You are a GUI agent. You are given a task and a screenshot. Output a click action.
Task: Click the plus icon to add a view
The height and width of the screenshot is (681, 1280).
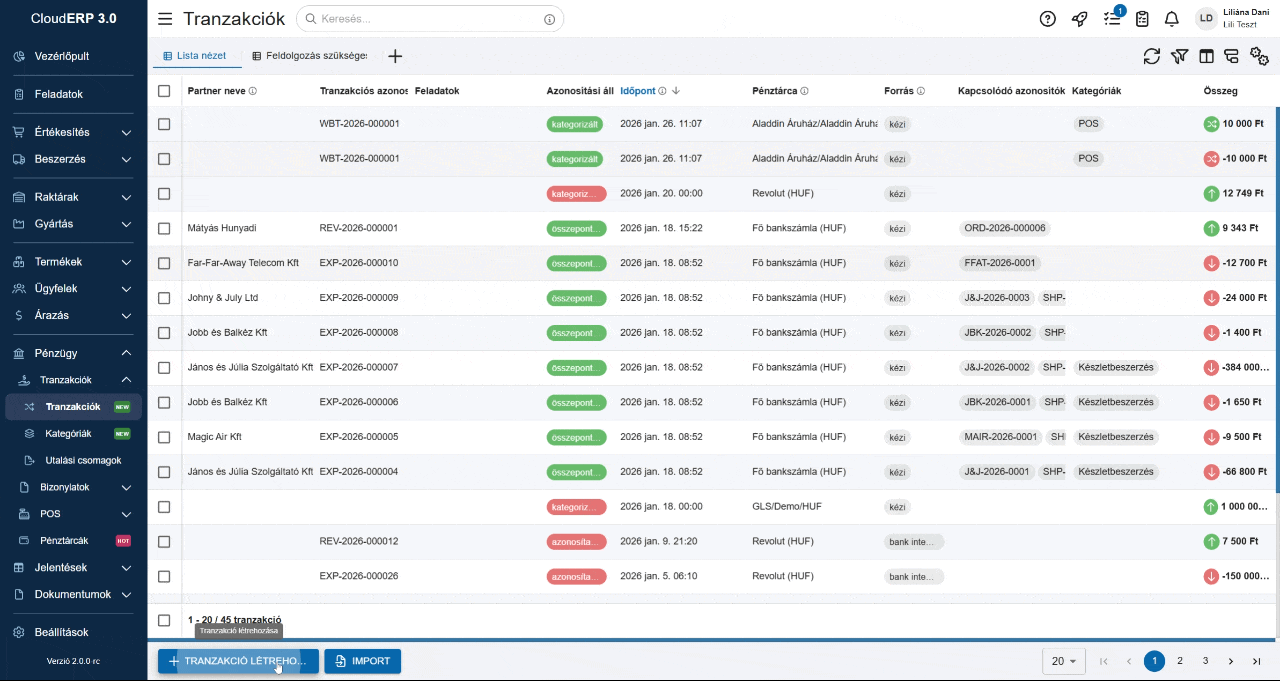395,56
